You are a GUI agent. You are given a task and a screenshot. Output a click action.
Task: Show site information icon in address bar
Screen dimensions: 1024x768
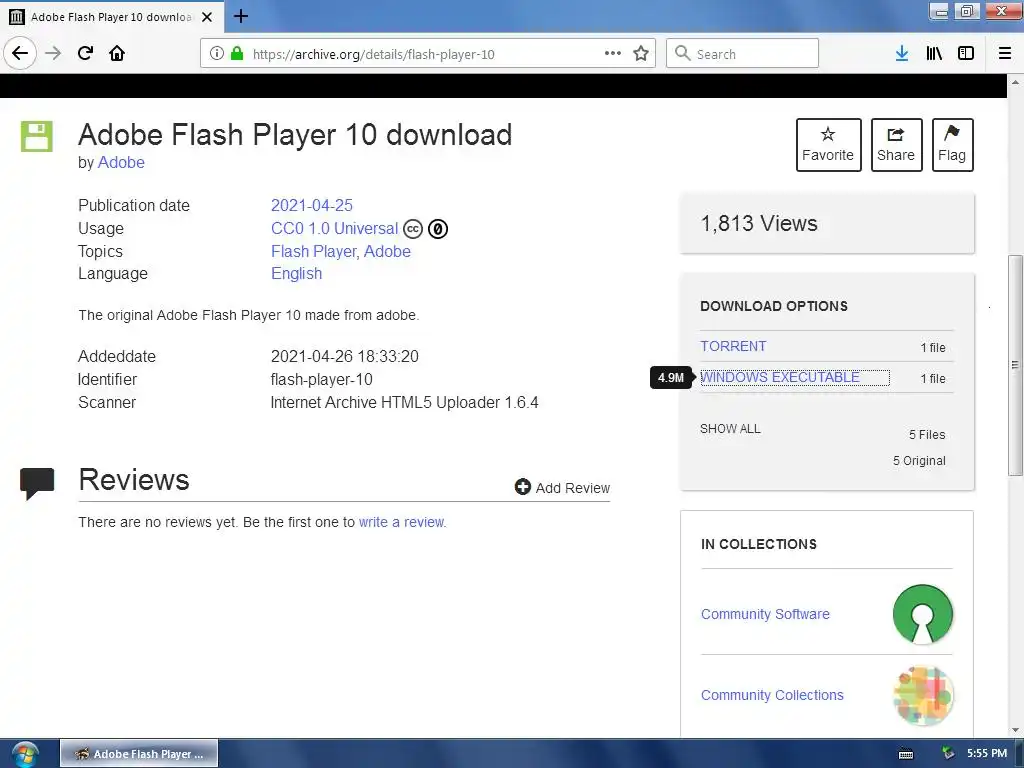pyautogui.click(x=217, y=54)
